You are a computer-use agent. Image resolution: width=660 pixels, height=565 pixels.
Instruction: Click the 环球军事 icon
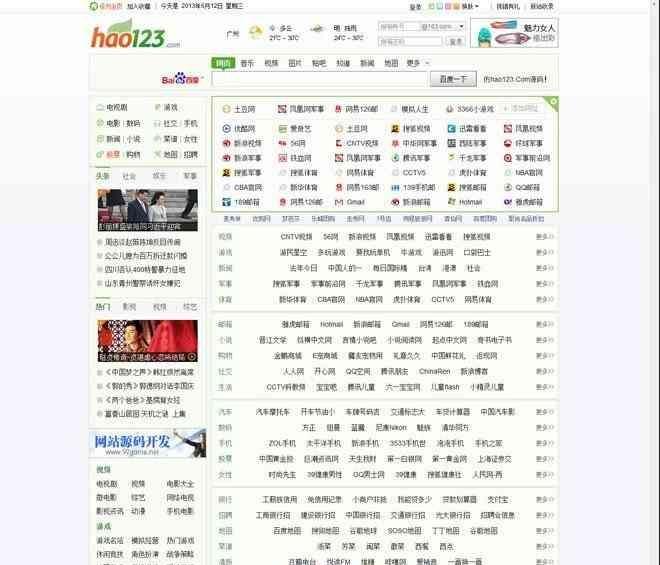[x=508, y=144]
